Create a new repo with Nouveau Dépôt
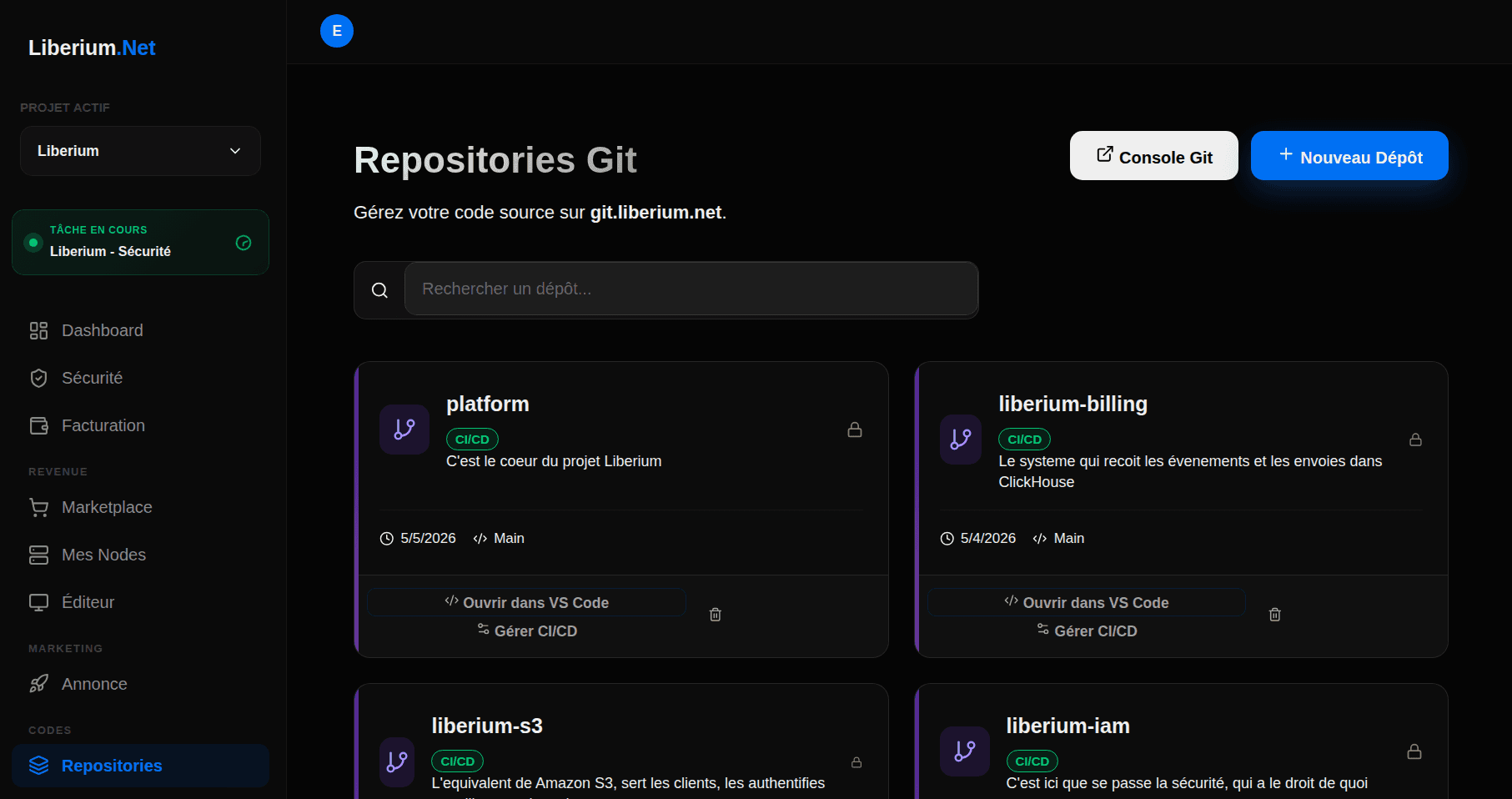Image resolution: width=1512 pixels, height=799 pixels. pyautogui.click(x=1349, y=156)
